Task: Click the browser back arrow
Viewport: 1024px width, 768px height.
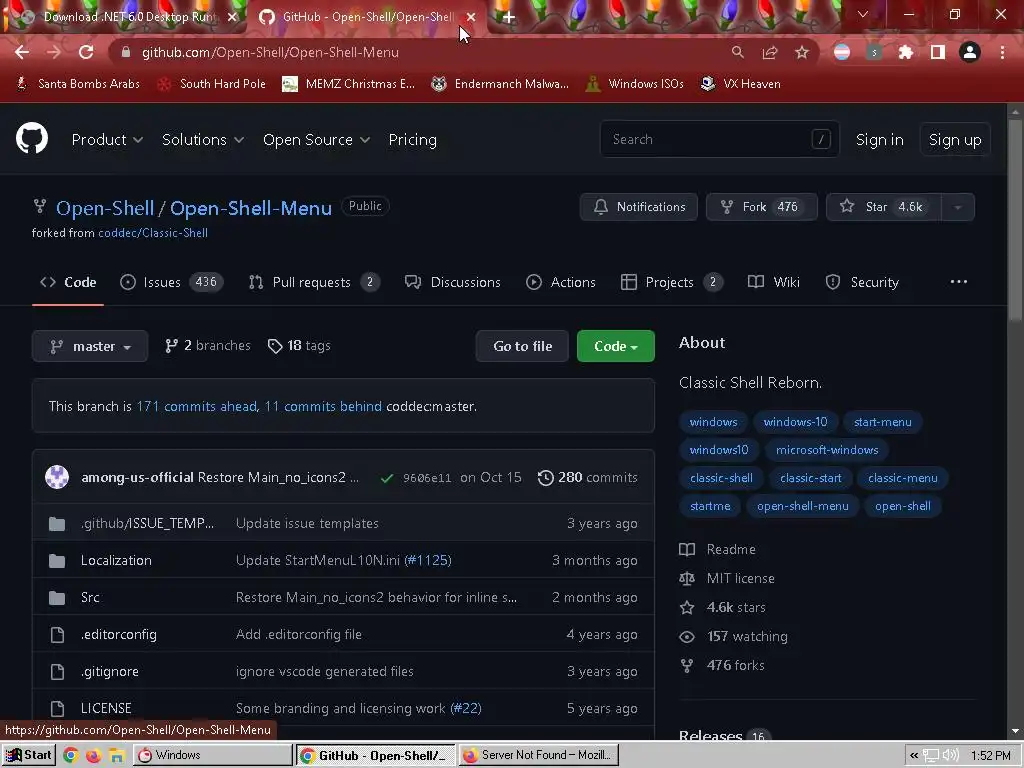Action: click(x=22, y=52)
